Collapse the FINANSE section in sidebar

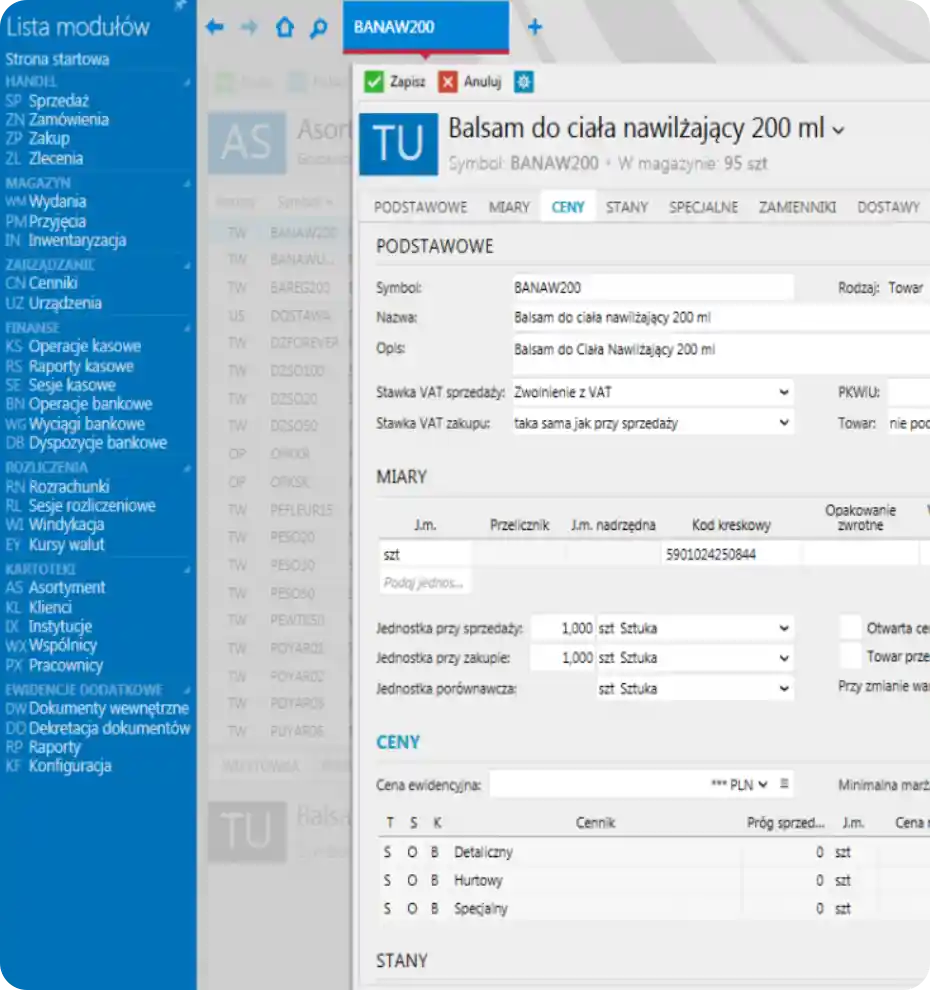(x=187, y=328)
